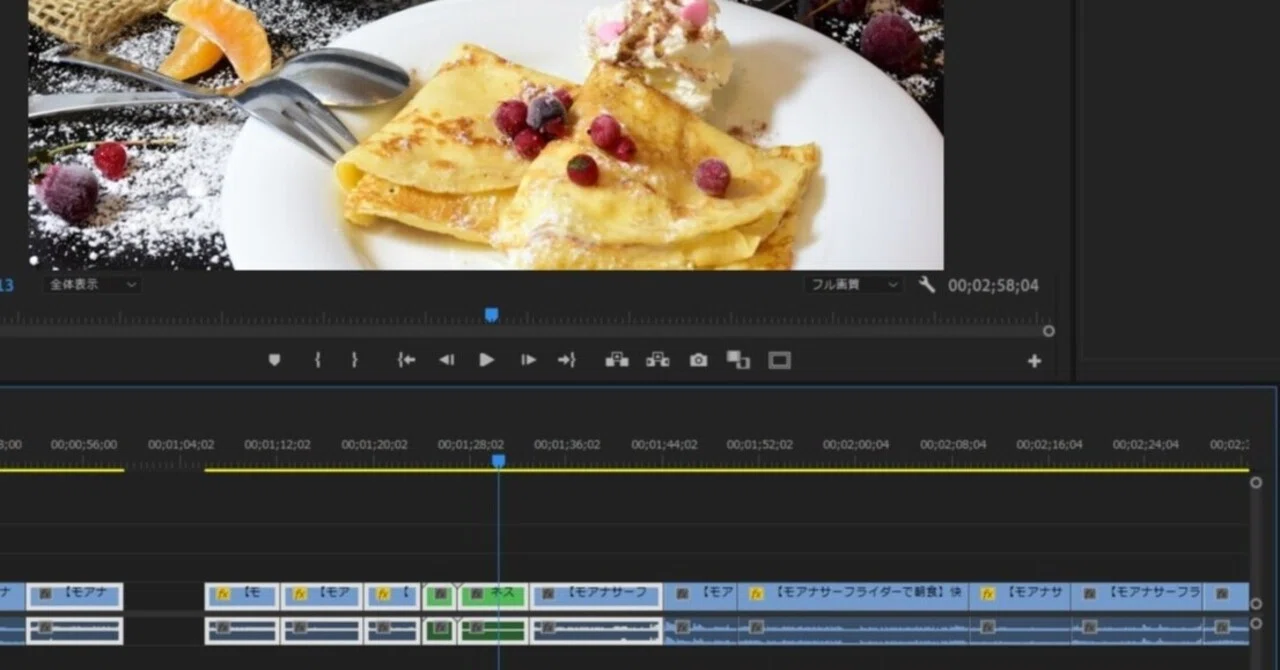This screenshot has width=1280, height=670.
Task: Click fx badge on 【モアナサーフライダーで朝食】 clip
Action: click(756, 594)
